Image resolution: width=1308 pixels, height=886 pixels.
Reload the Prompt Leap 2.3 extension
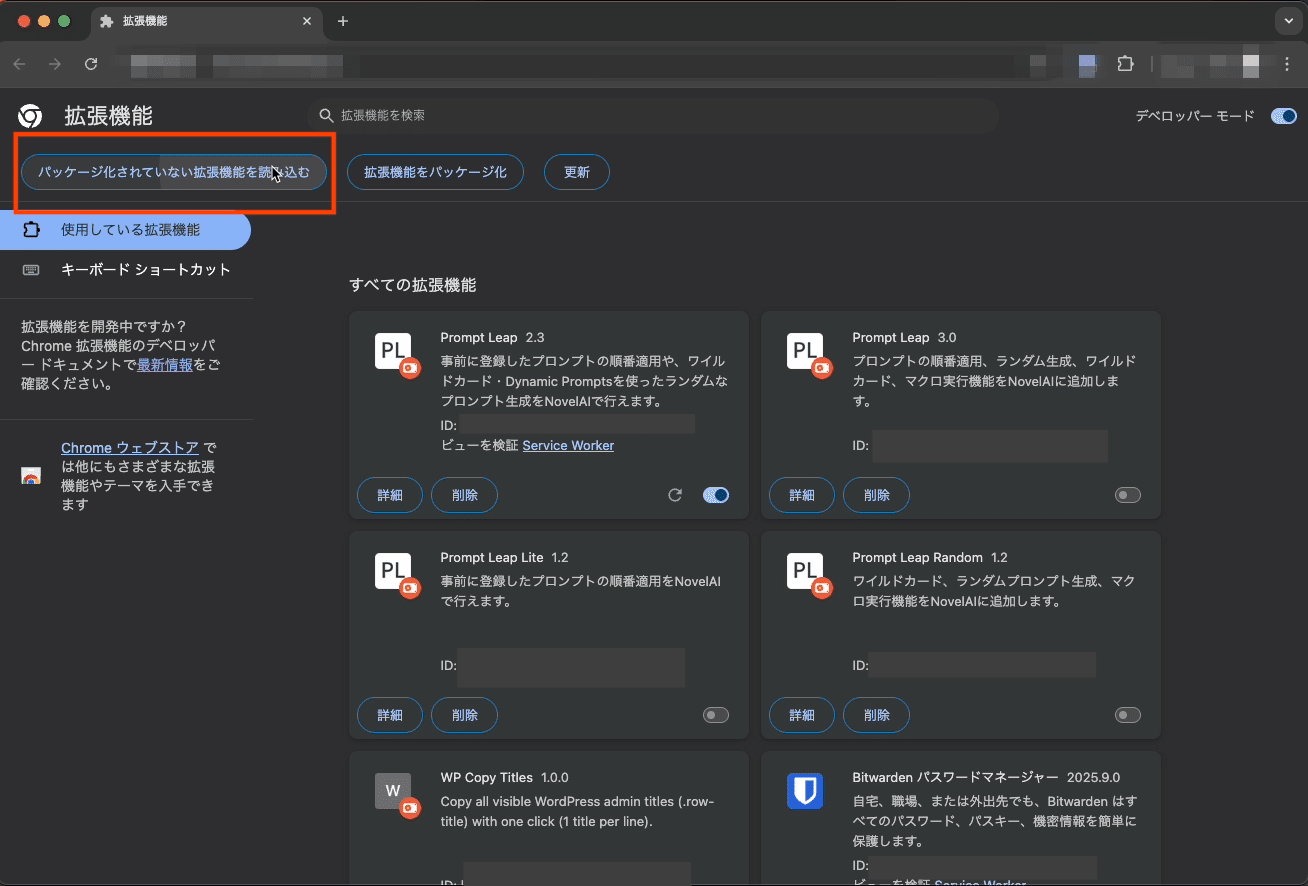(675, 495)
